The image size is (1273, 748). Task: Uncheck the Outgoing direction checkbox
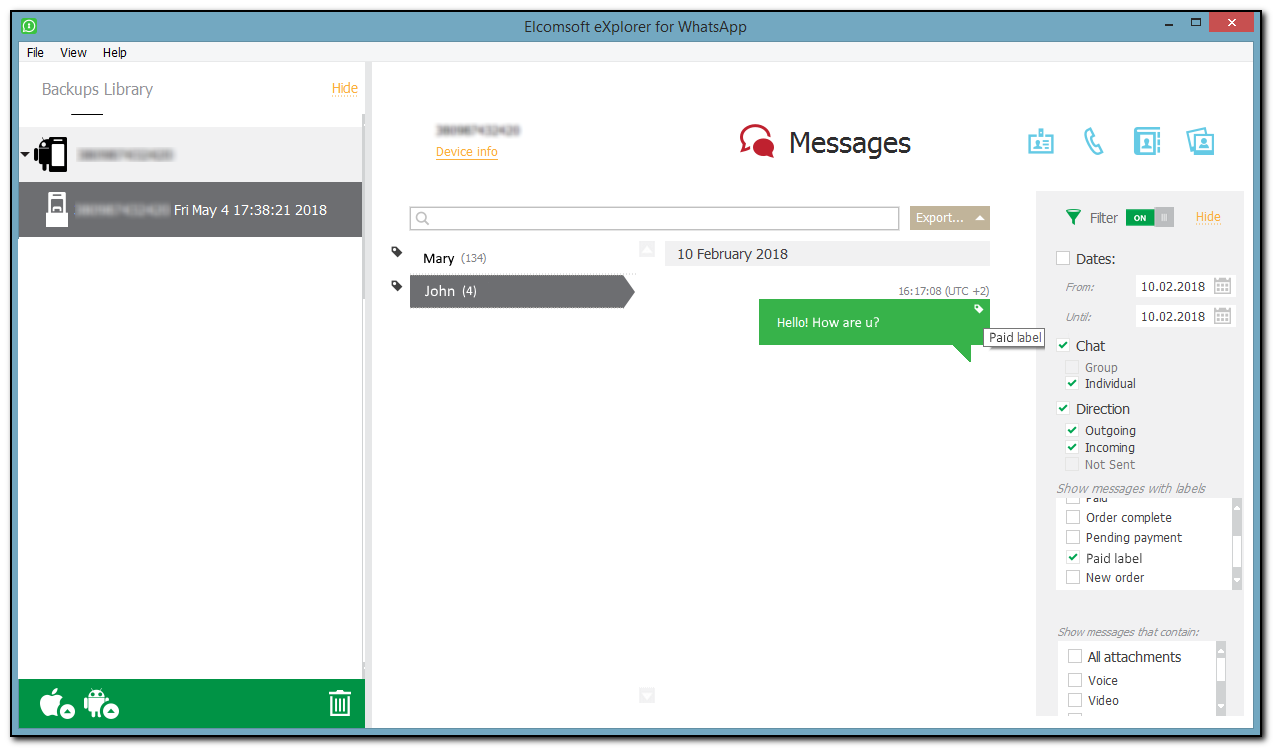tap(1072, 431)
